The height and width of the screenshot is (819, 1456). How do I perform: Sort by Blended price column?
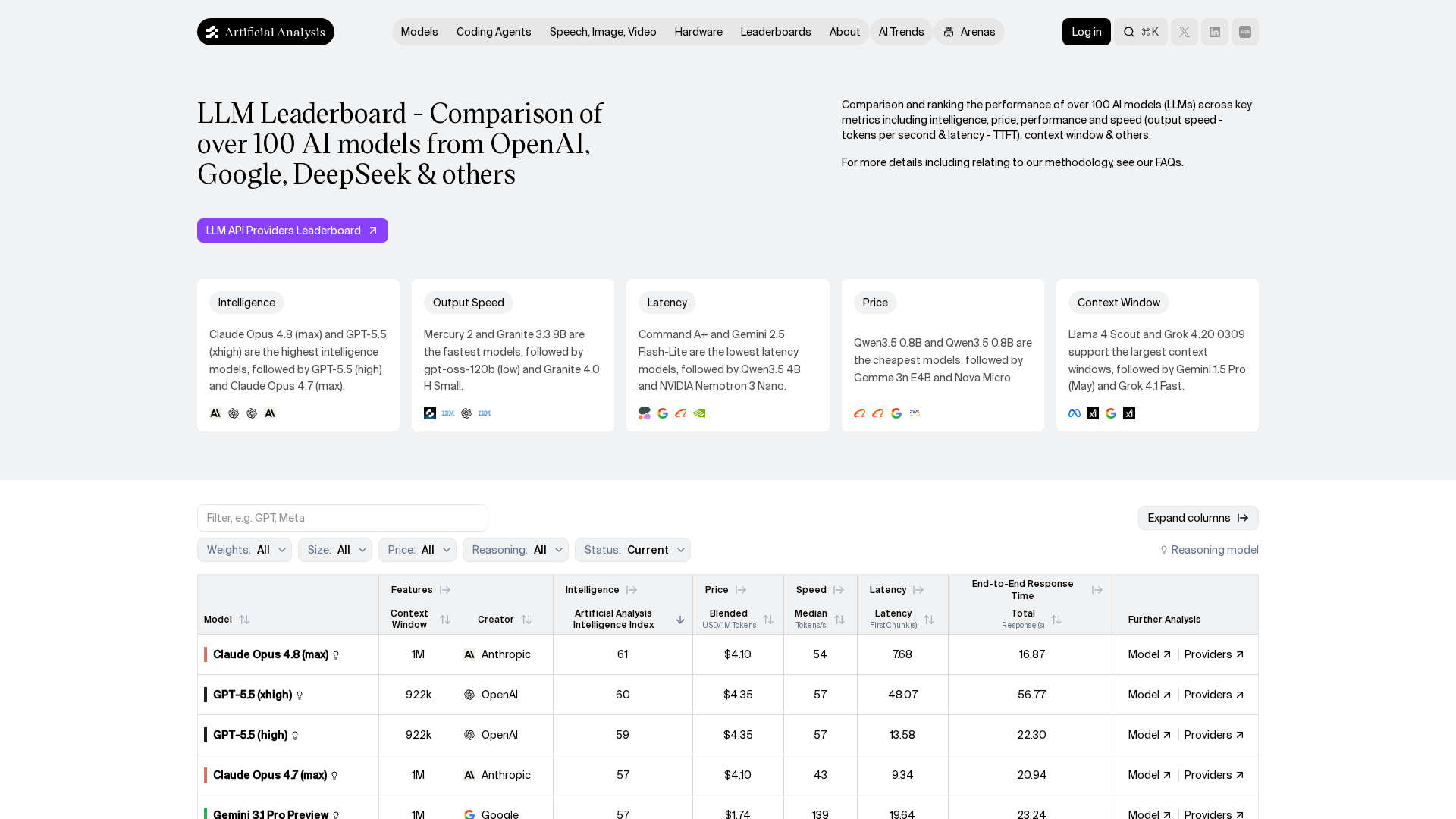(x=768, y=620)
